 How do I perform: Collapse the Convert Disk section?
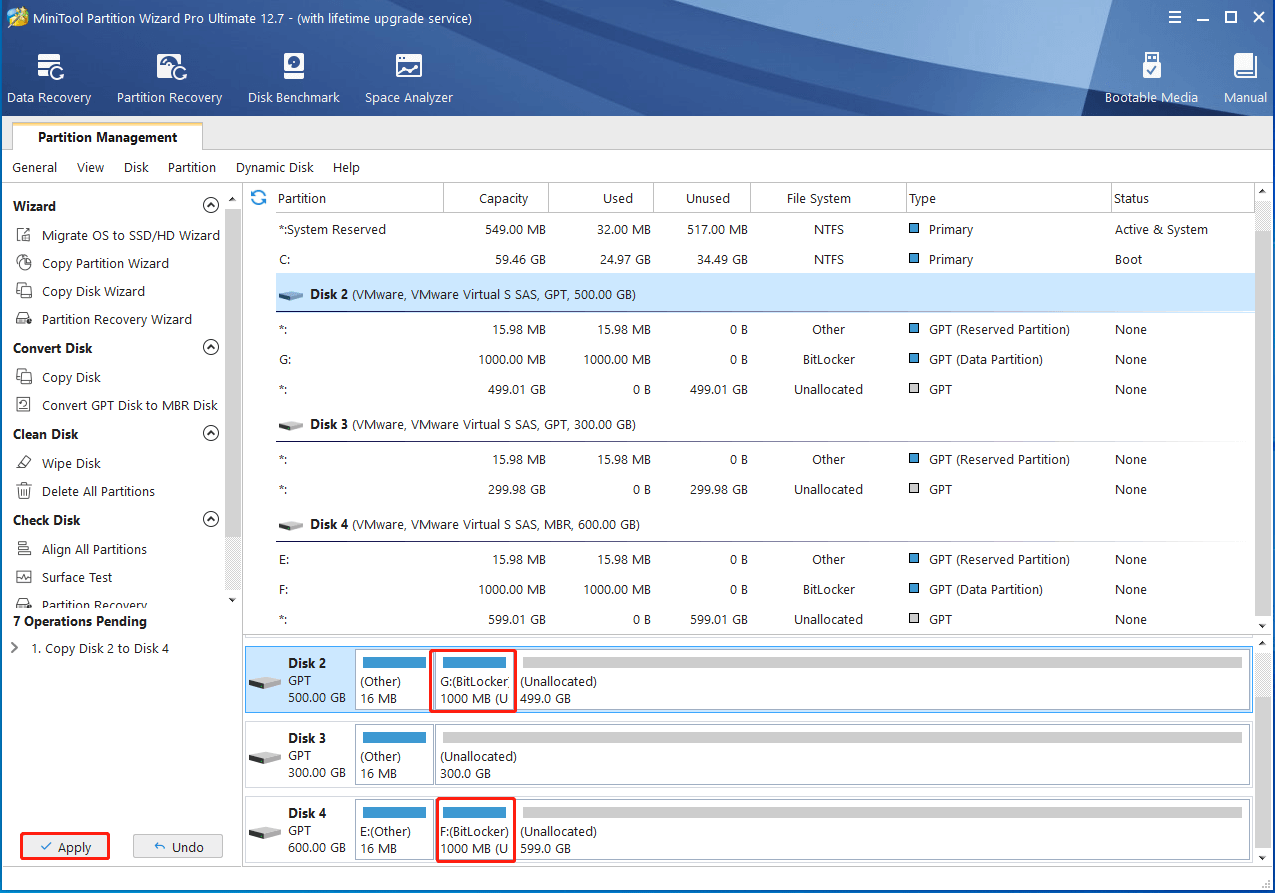click(x=211, y=347)
